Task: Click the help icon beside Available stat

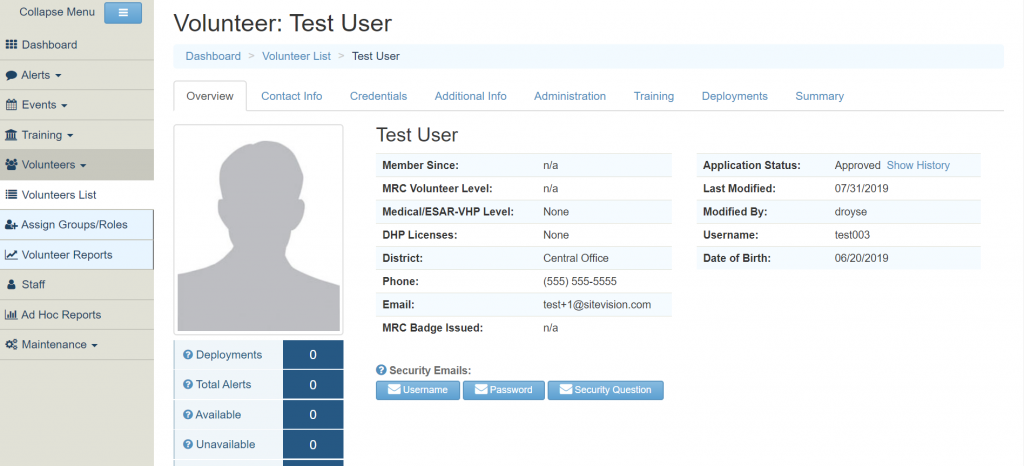Action: point(188,415)
